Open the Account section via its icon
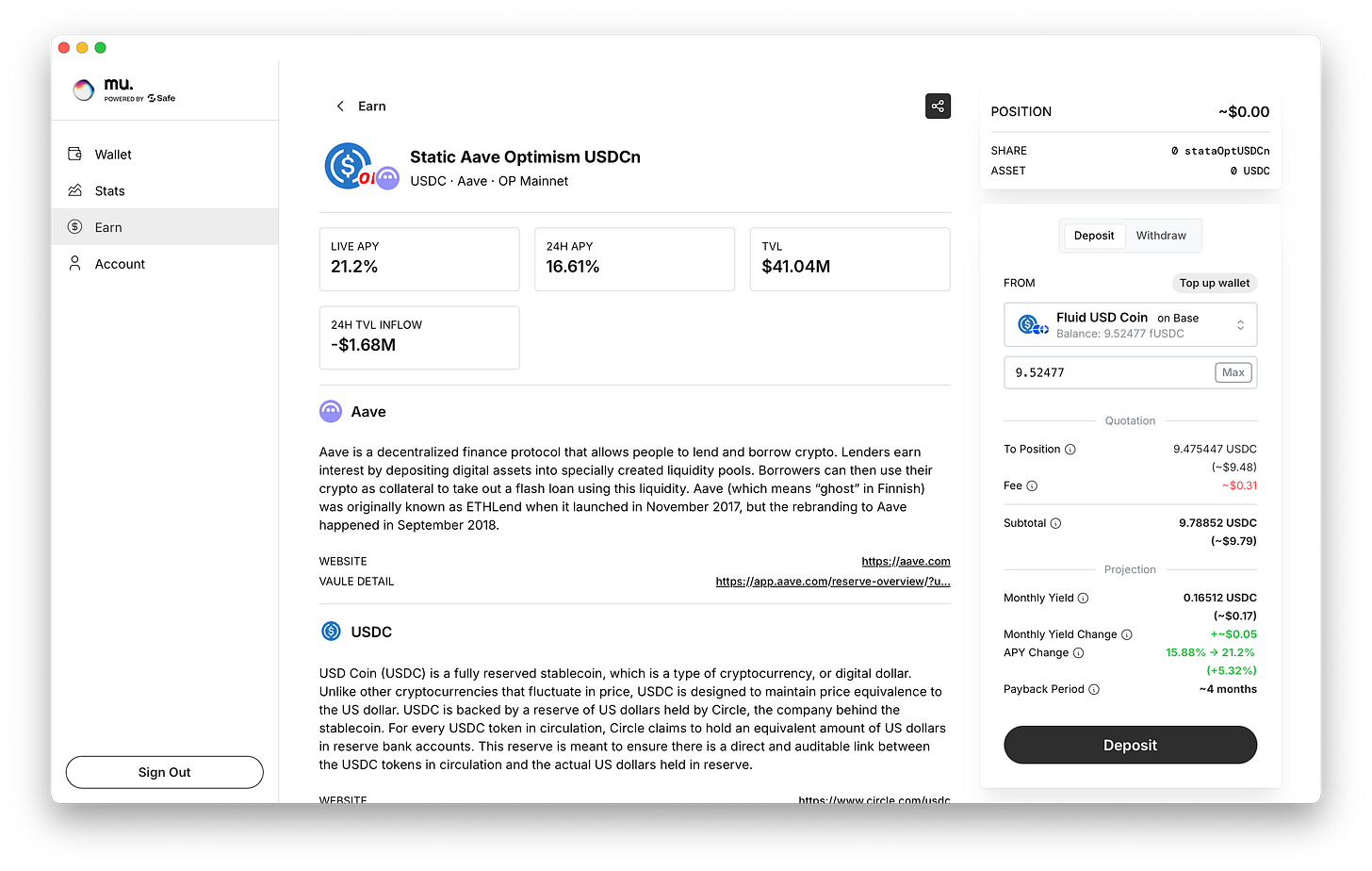Viewport: 1372px width, 871px height. pos(75,263)
